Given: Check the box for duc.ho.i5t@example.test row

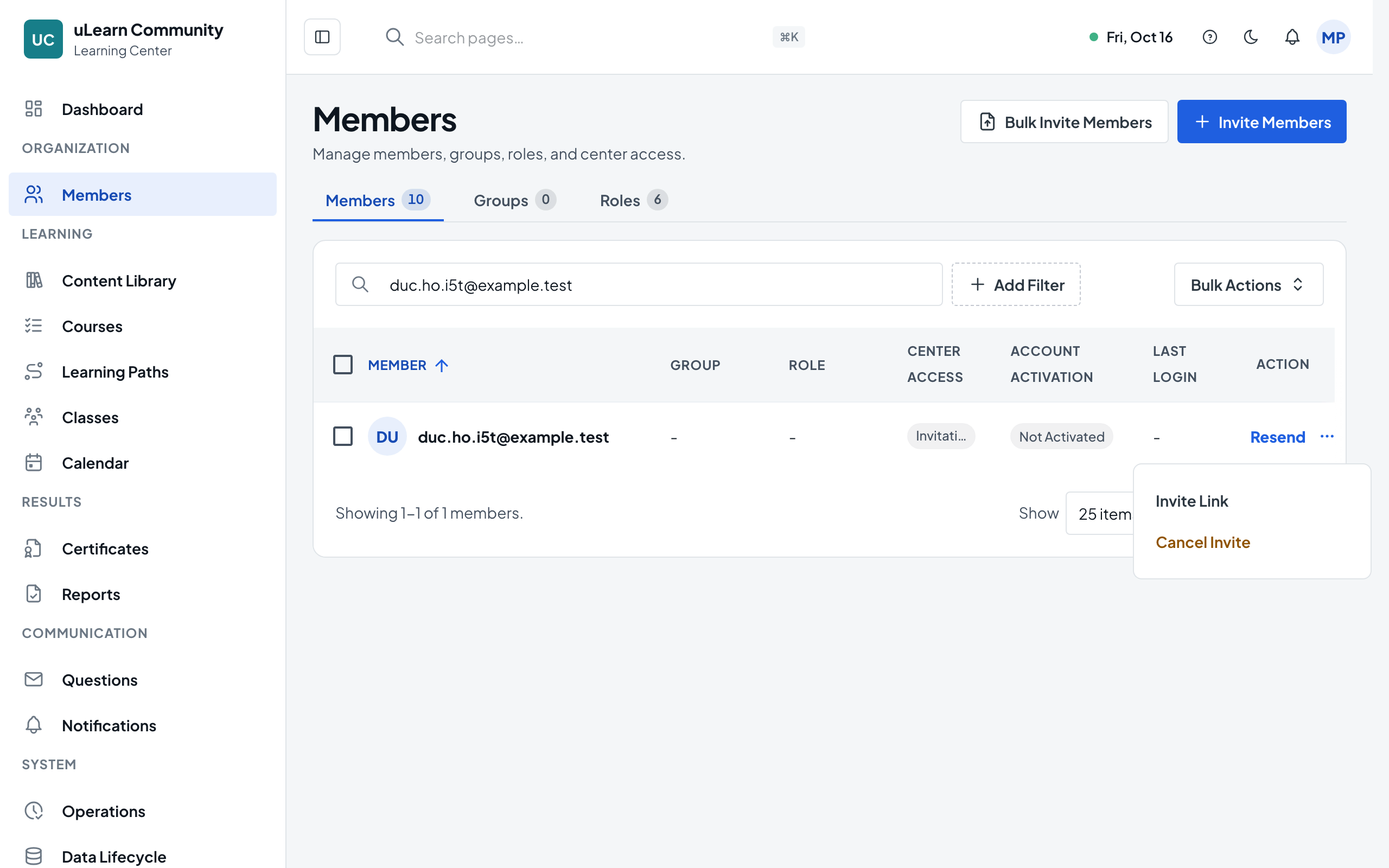Looking at the screenshot, I should (x=343, y=436).
